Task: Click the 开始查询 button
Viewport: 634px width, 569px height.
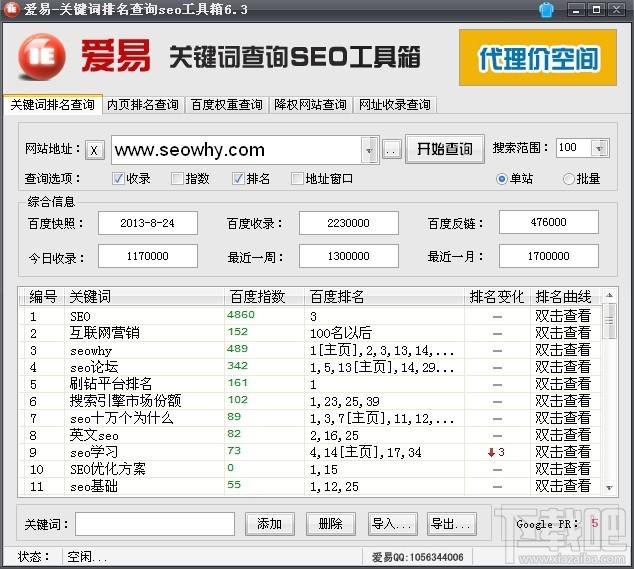Action: click(445, 149)
